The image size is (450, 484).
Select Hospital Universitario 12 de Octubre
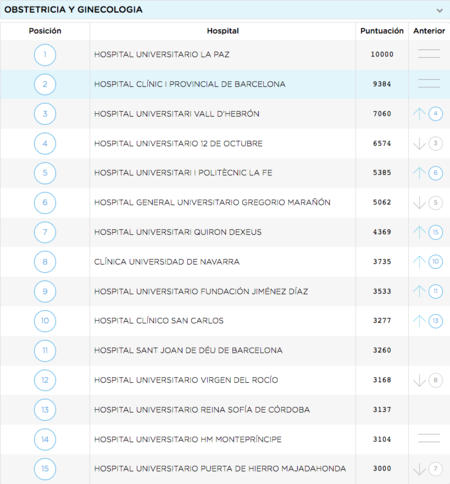point(178,144)
